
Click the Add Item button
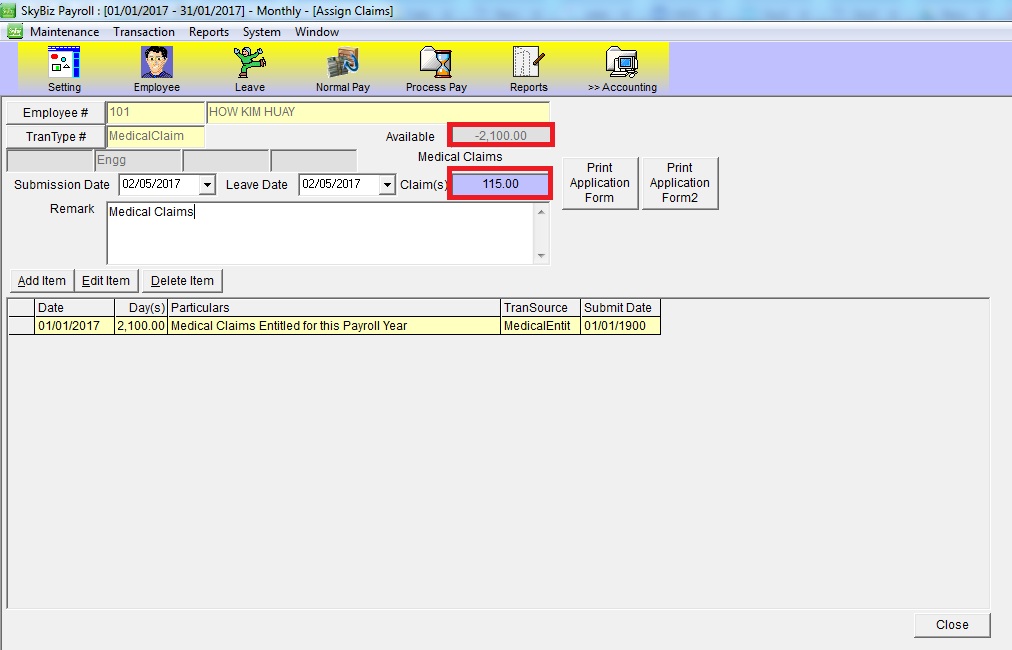pyautogui.click(x=42, y=281)
